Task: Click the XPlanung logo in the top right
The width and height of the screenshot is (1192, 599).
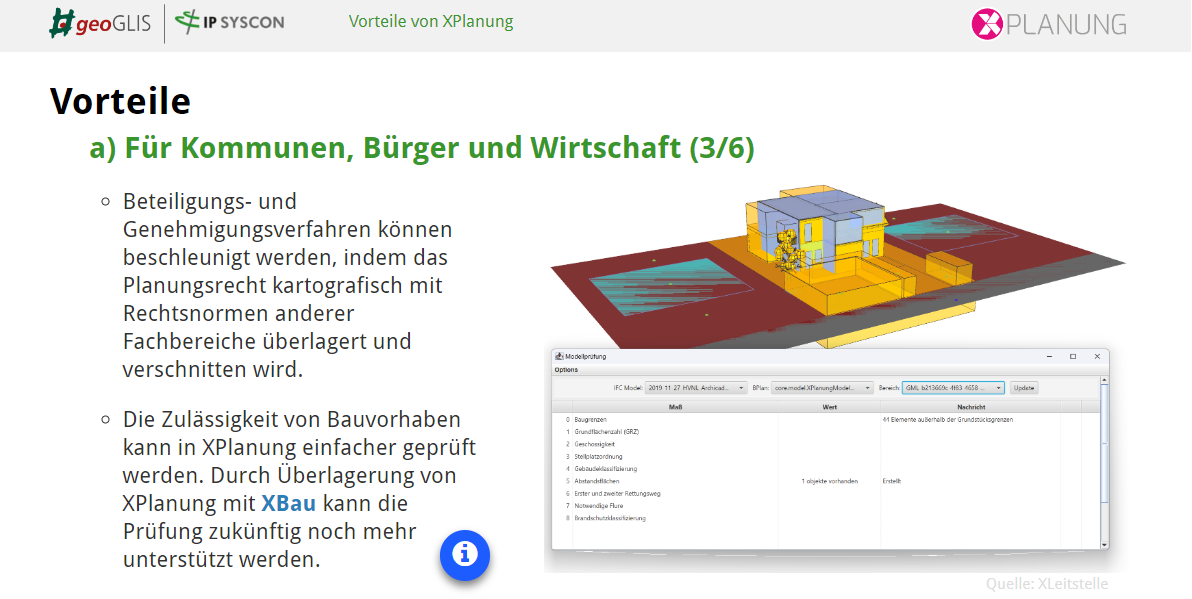Action: (1048, 25)
